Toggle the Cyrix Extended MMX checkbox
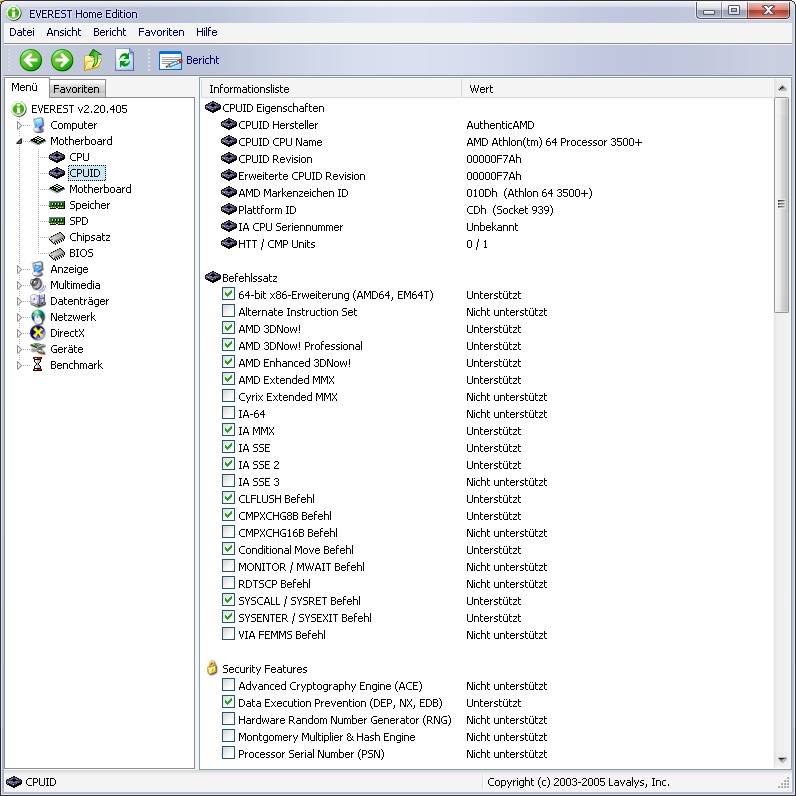796x796 pixels. point(228,396)
